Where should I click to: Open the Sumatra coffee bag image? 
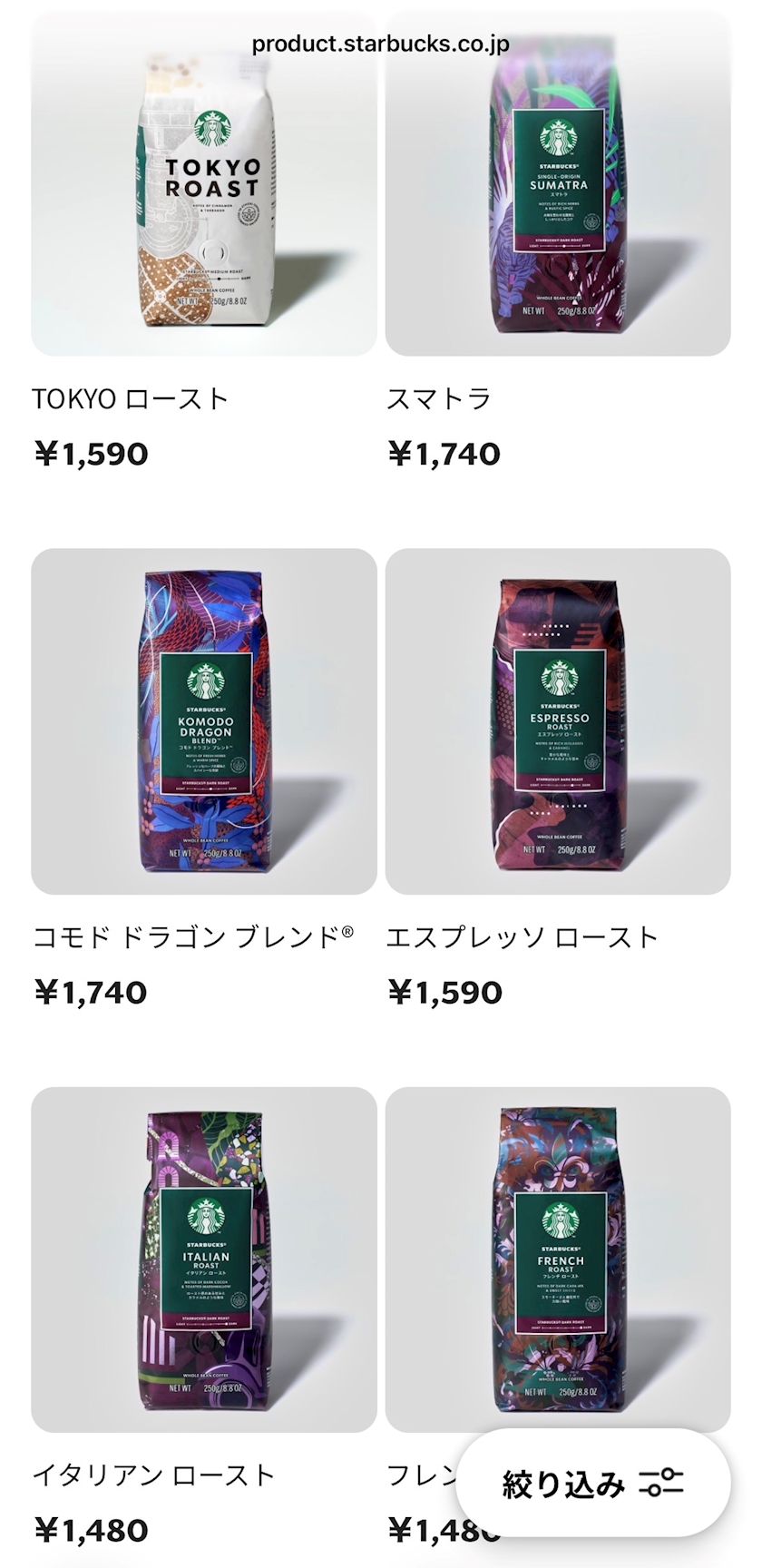(x=558, y=183)
